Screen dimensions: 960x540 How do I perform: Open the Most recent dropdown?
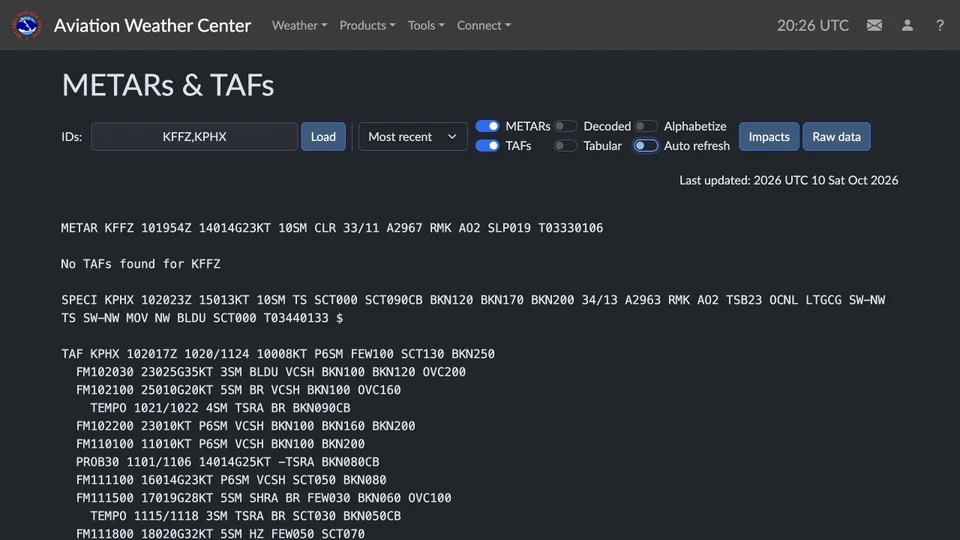click(413, 137)
